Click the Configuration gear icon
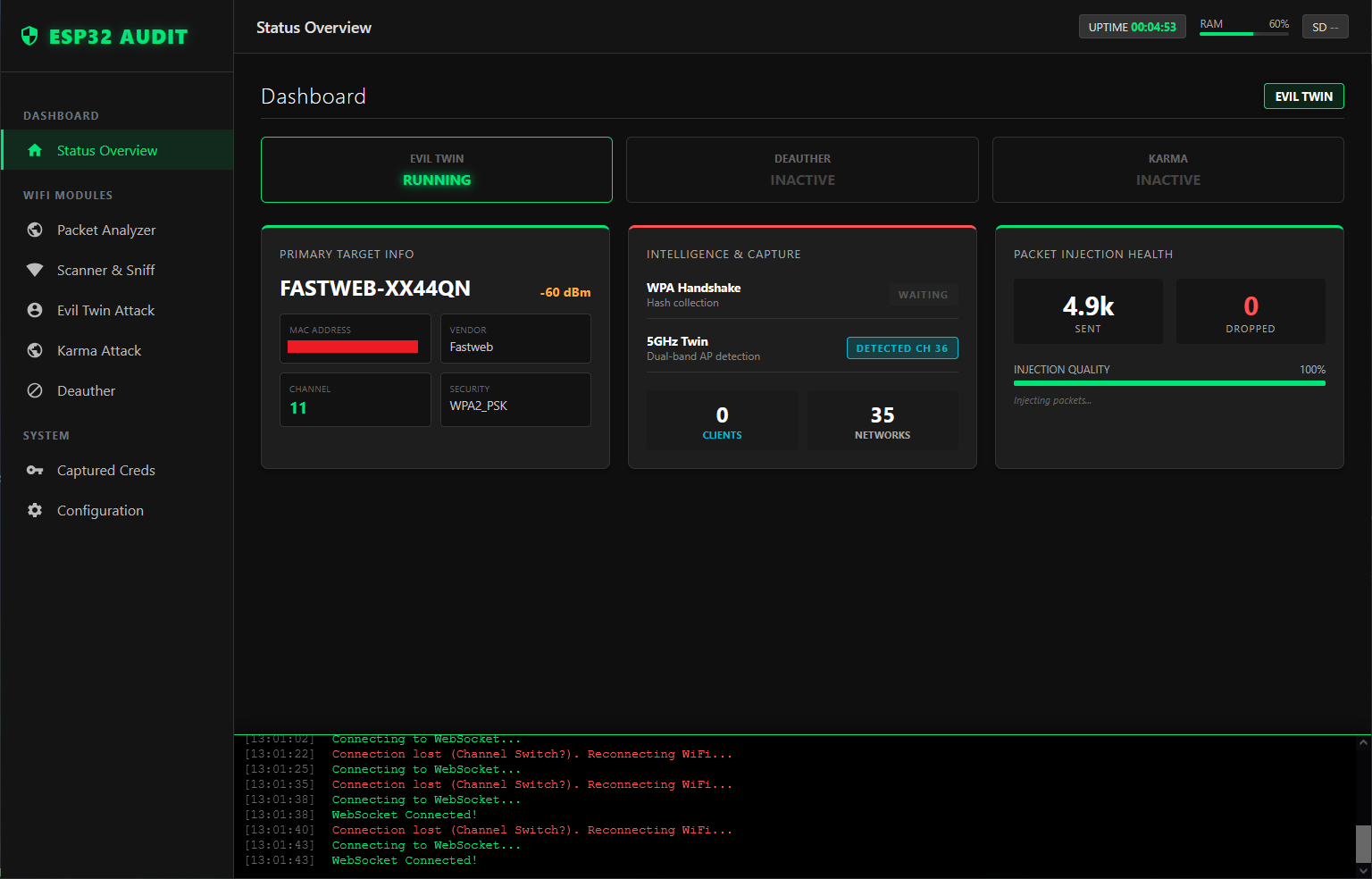Image resolution: width=1372 pixels, height=879 pixels. point(34,510)
